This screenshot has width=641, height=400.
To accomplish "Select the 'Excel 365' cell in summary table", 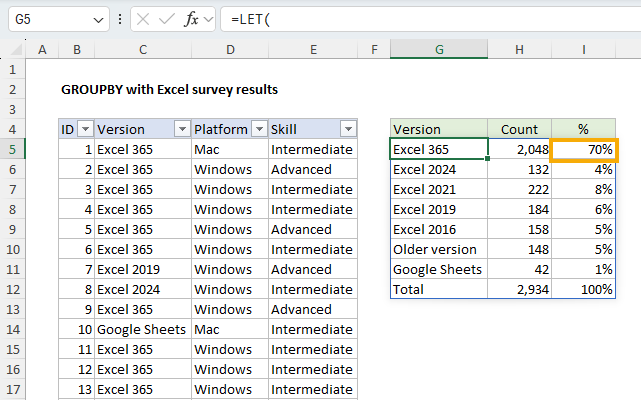I will 439,149.
